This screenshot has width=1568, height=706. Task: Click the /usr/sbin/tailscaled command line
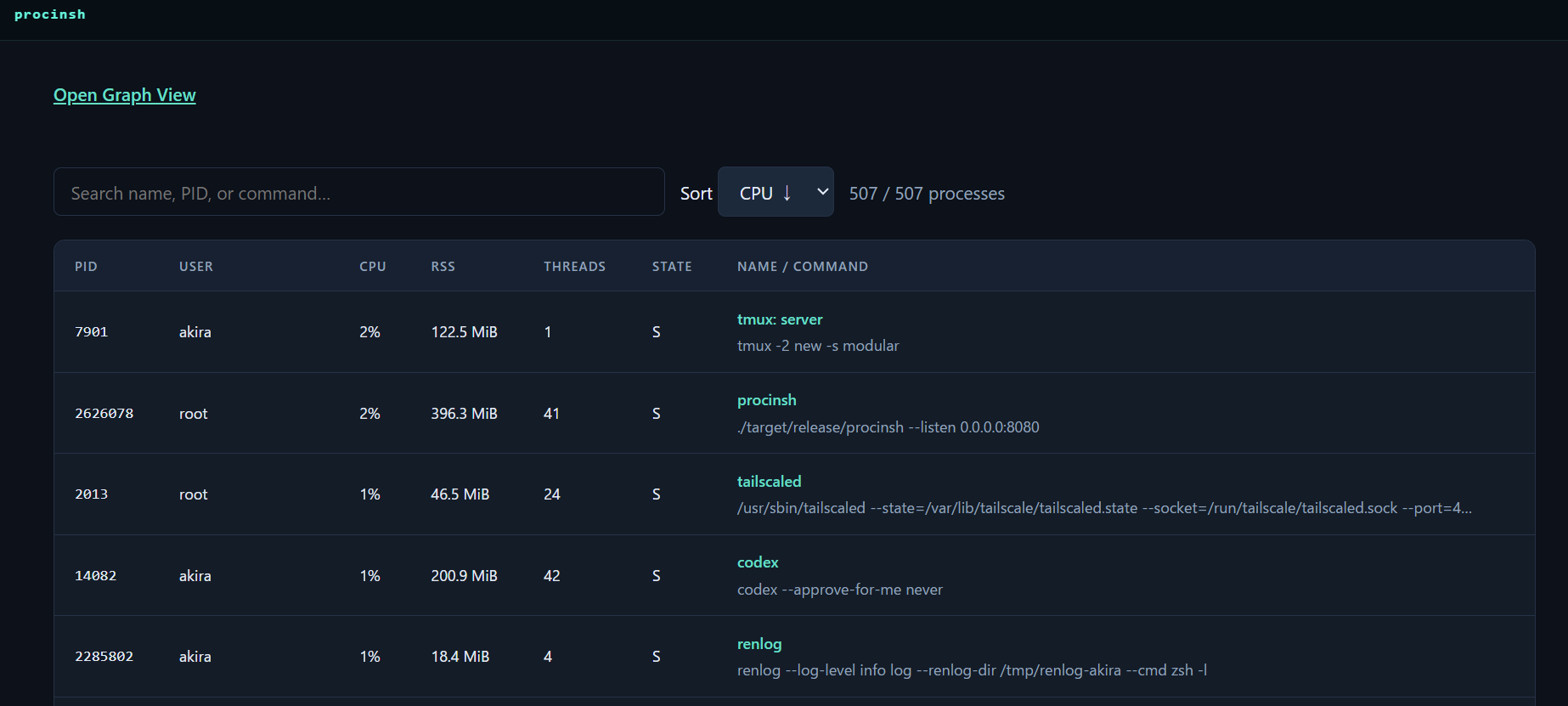(1104, 508)
